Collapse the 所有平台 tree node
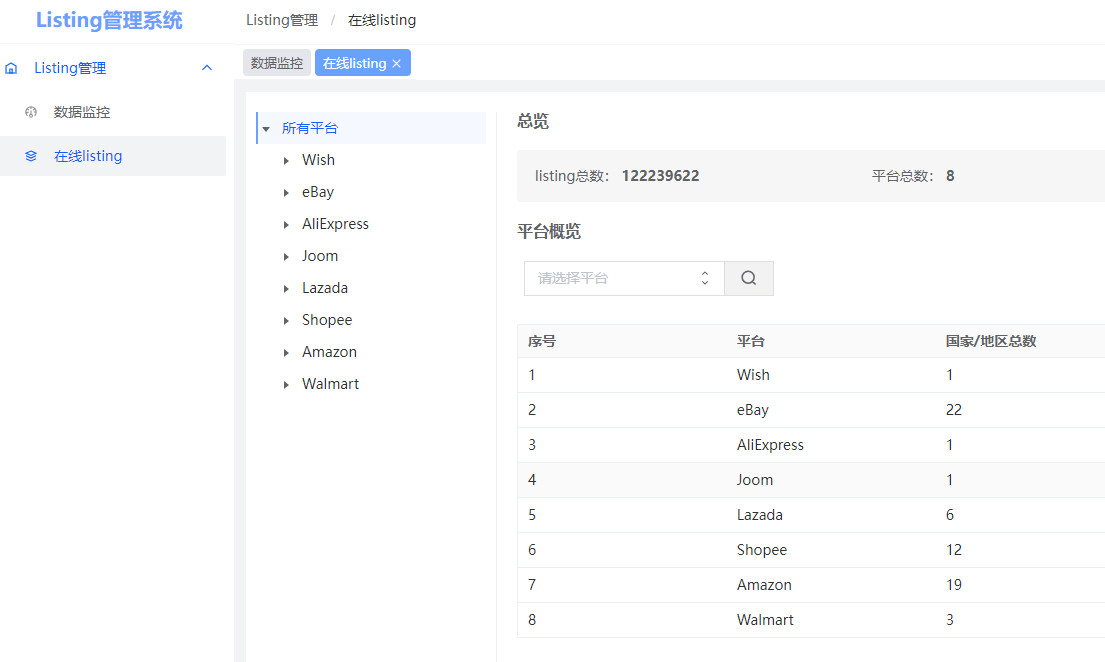 point(266,129)
